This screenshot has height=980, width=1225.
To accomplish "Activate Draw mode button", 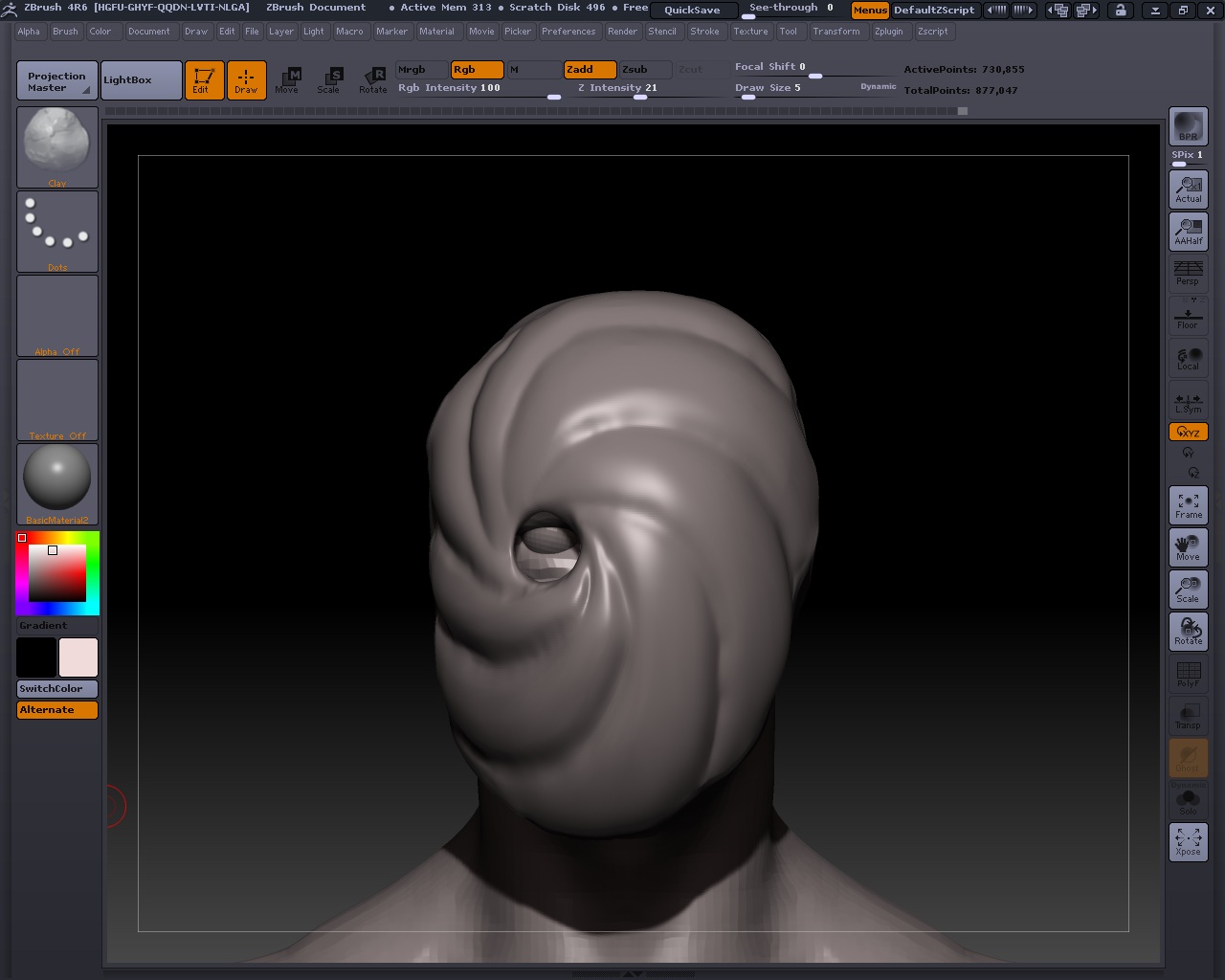I will (x=246, y=80).
